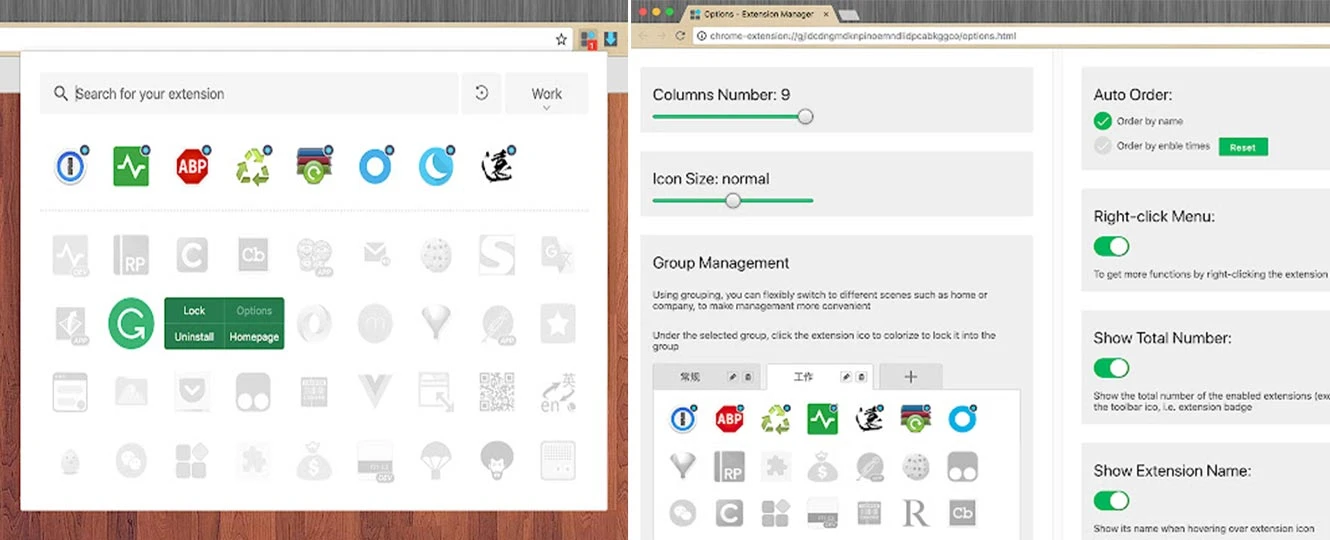Choose Homepage in the Grammarly menu
Image resolution: width=1330 pixels, height=540 pixels.
(x=254, y=337)
